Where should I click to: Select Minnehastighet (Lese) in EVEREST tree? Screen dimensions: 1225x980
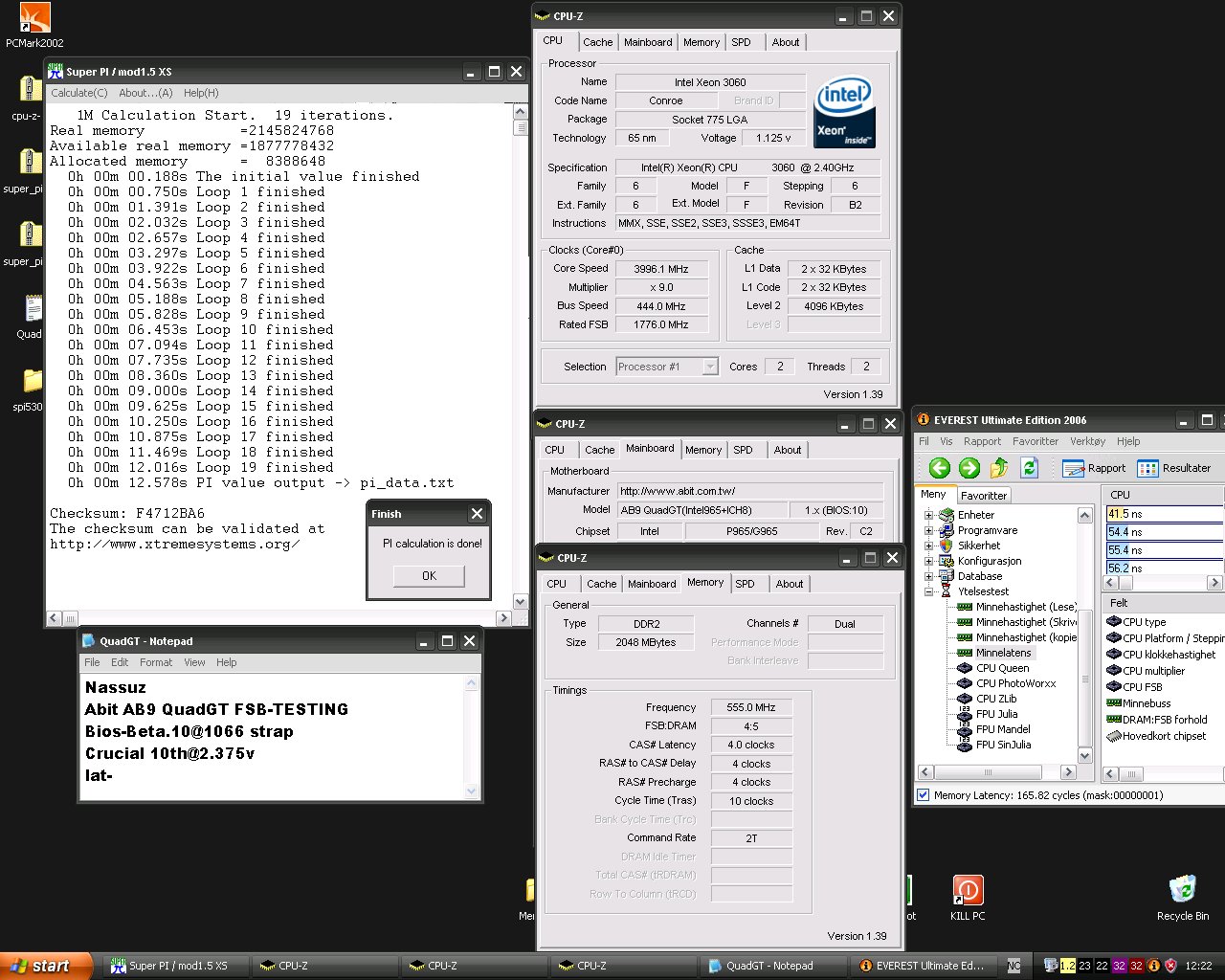point(1017,607)
